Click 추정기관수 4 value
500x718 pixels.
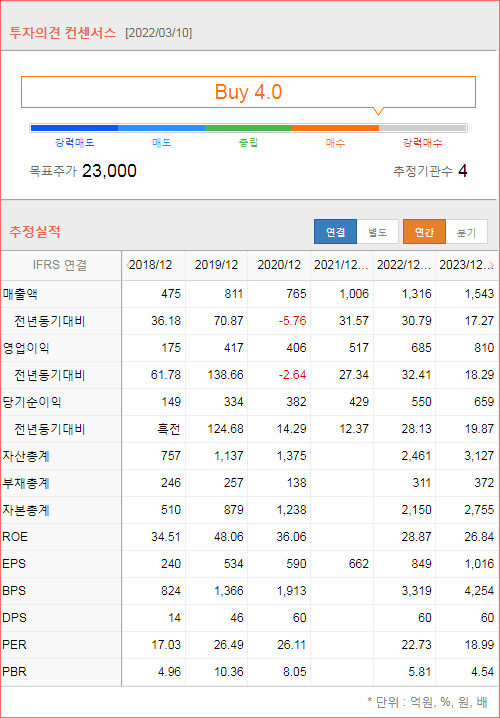coord(462,171)
